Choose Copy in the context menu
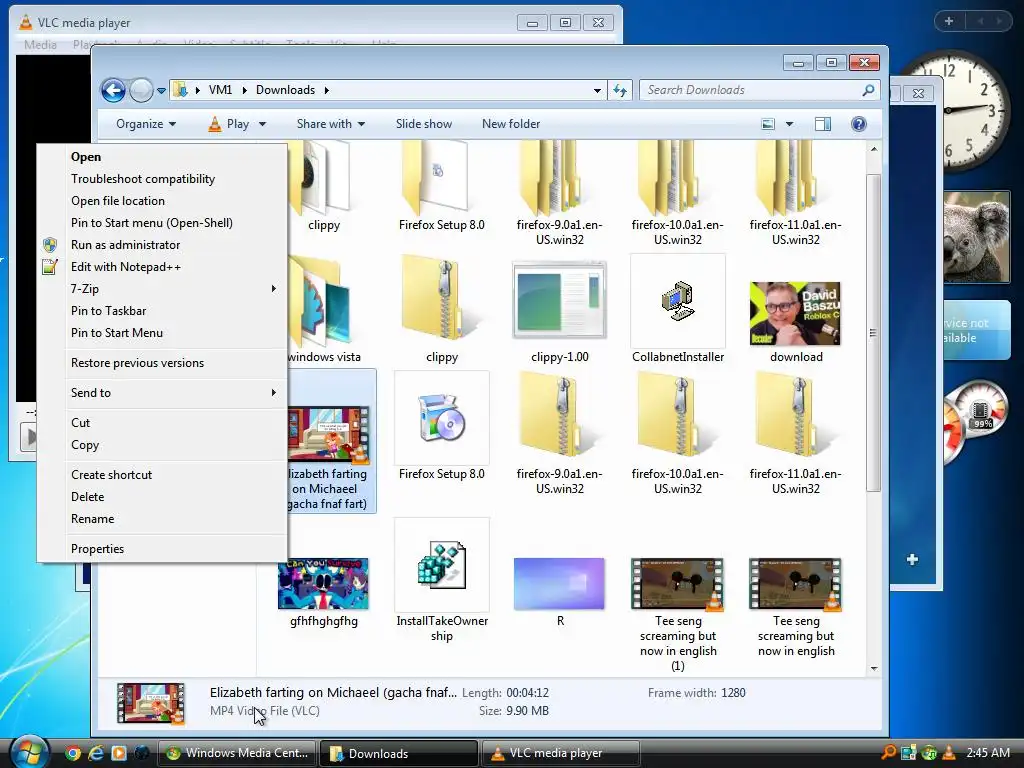This screenshot has width=1024, height=768. (x=162, y=445)
